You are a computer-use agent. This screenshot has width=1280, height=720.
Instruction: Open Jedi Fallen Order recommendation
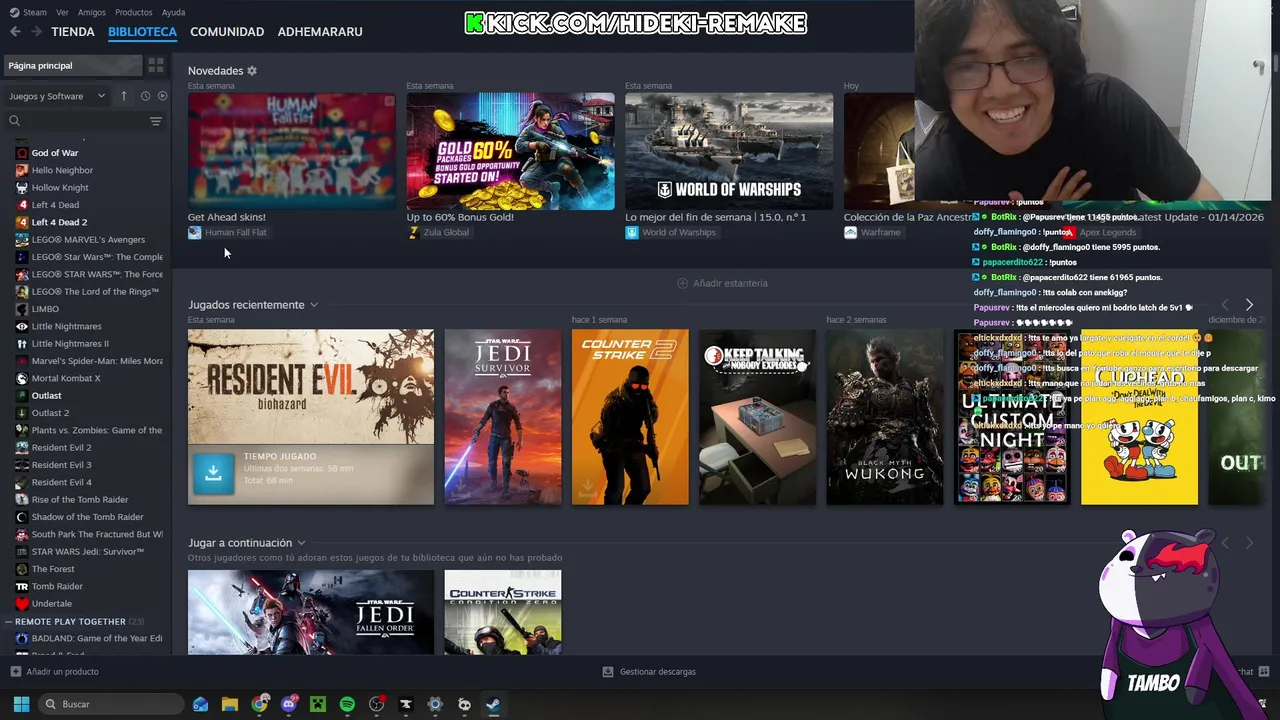(311, 612)
